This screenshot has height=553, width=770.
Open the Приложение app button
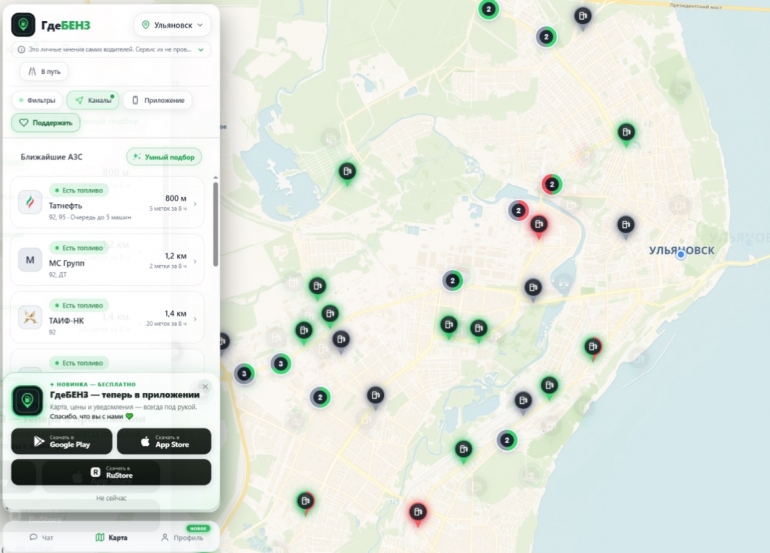(158, 100)
